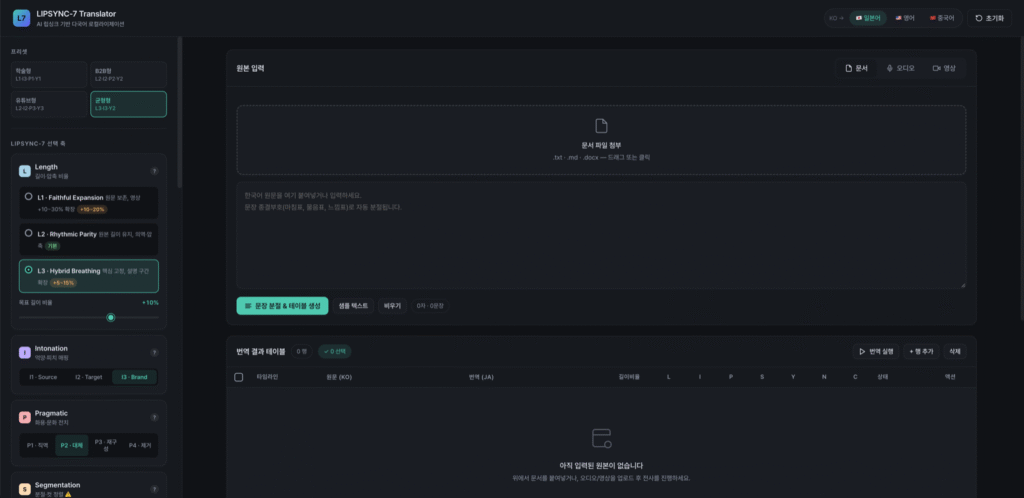Click the 타임라인 column header
The height and width of the screenshot is (498, 1024).
267,377
